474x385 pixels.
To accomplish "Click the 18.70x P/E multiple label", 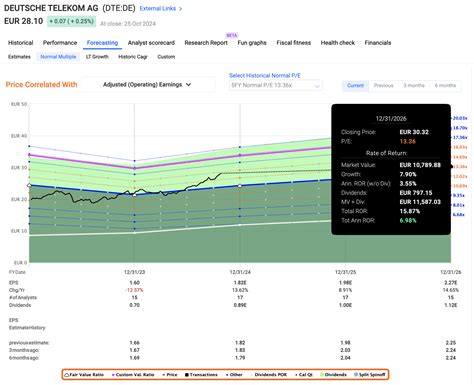I will click(460, 128).
